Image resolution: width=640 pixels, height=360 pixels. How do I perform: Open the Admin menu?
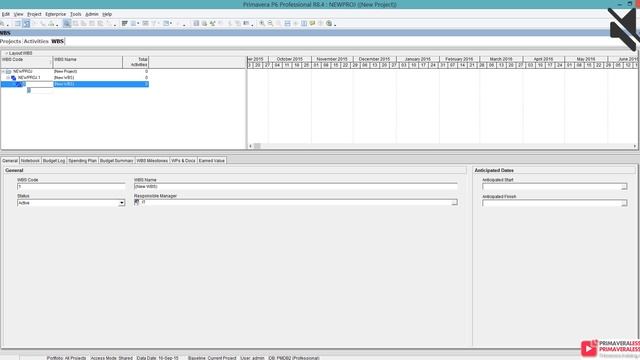[x=92, y=14]
